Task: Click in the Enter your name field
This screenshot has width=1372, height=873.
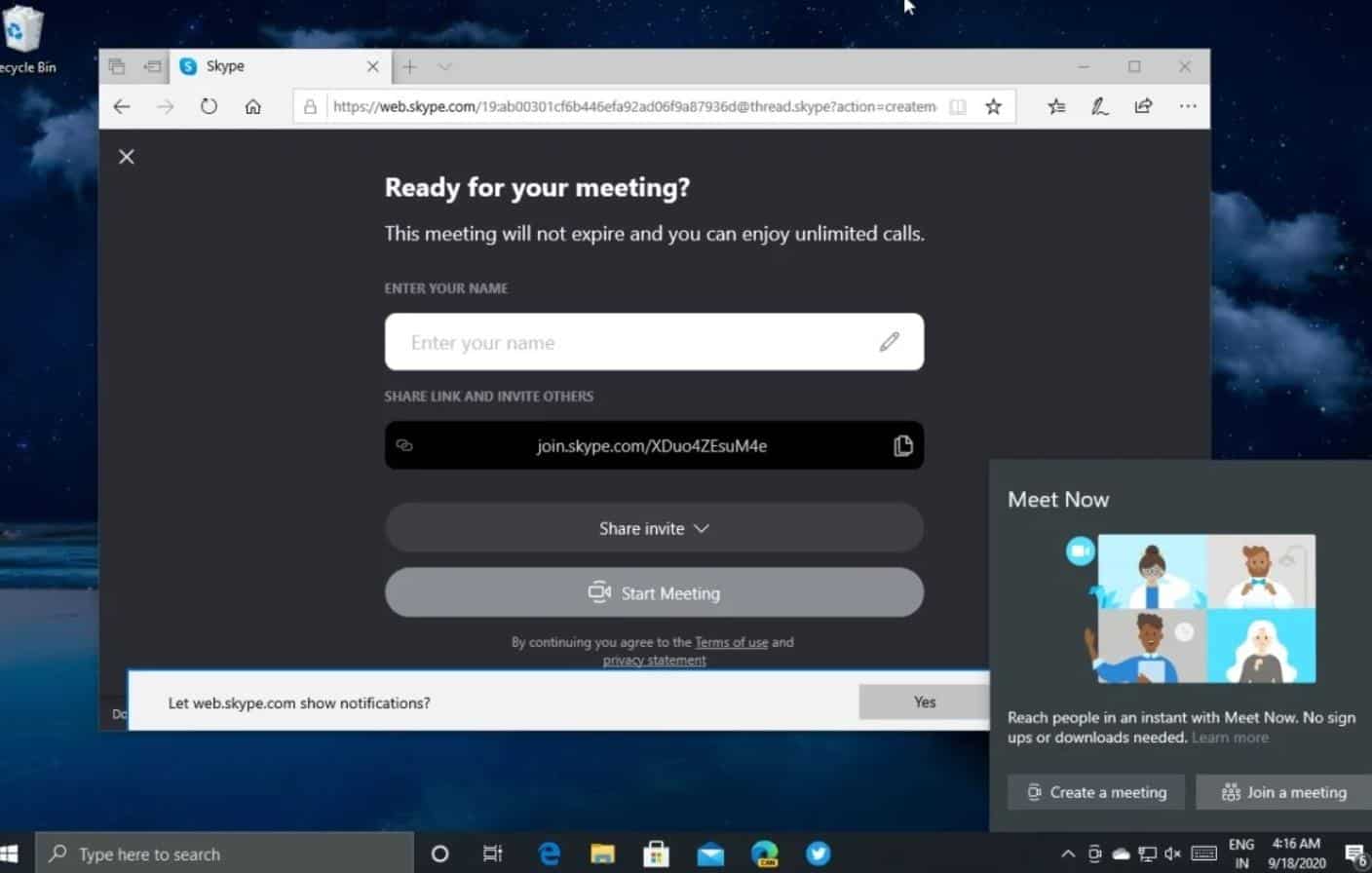Action: 654,342
